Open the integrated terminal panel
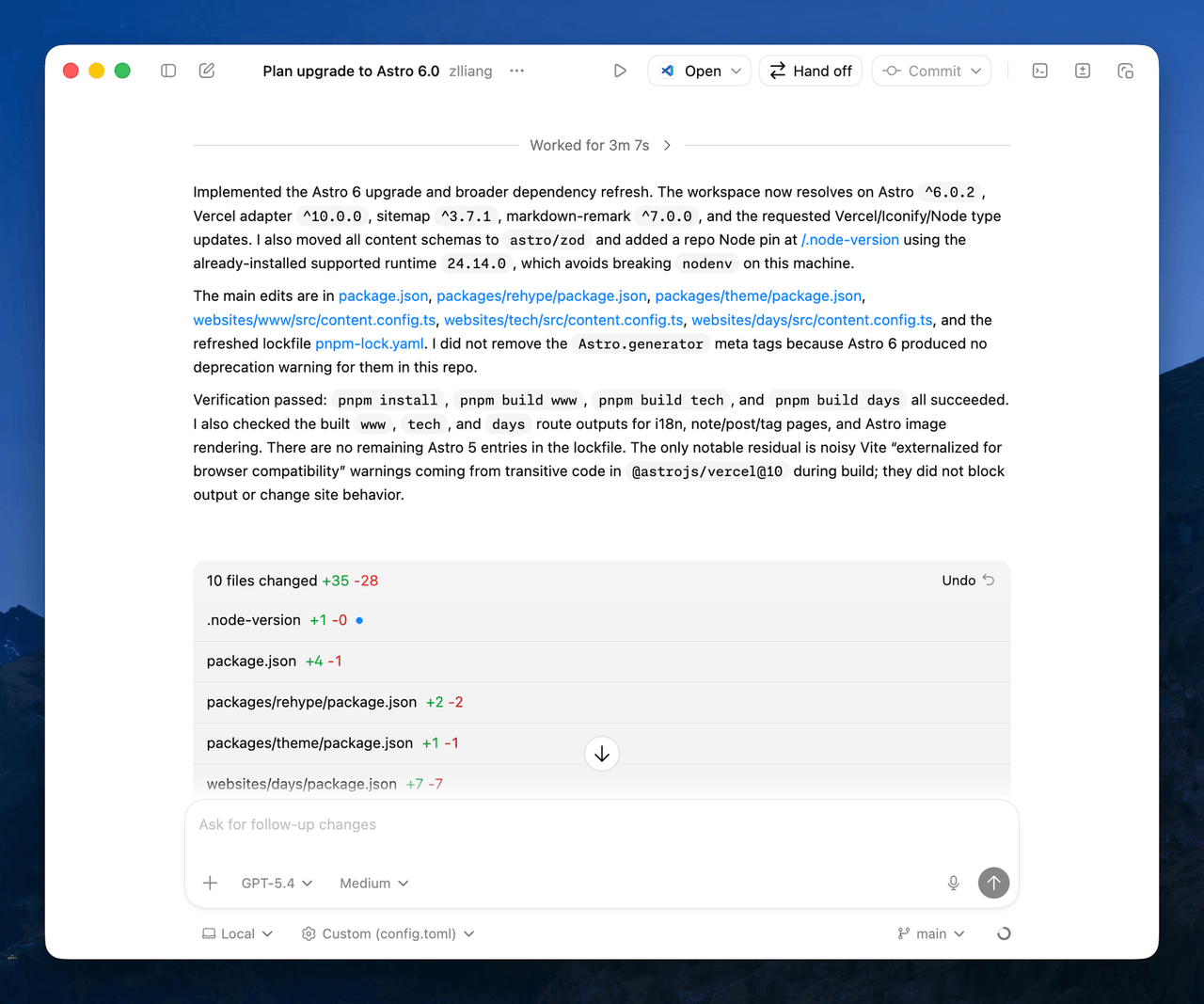 pos(1039,71)
